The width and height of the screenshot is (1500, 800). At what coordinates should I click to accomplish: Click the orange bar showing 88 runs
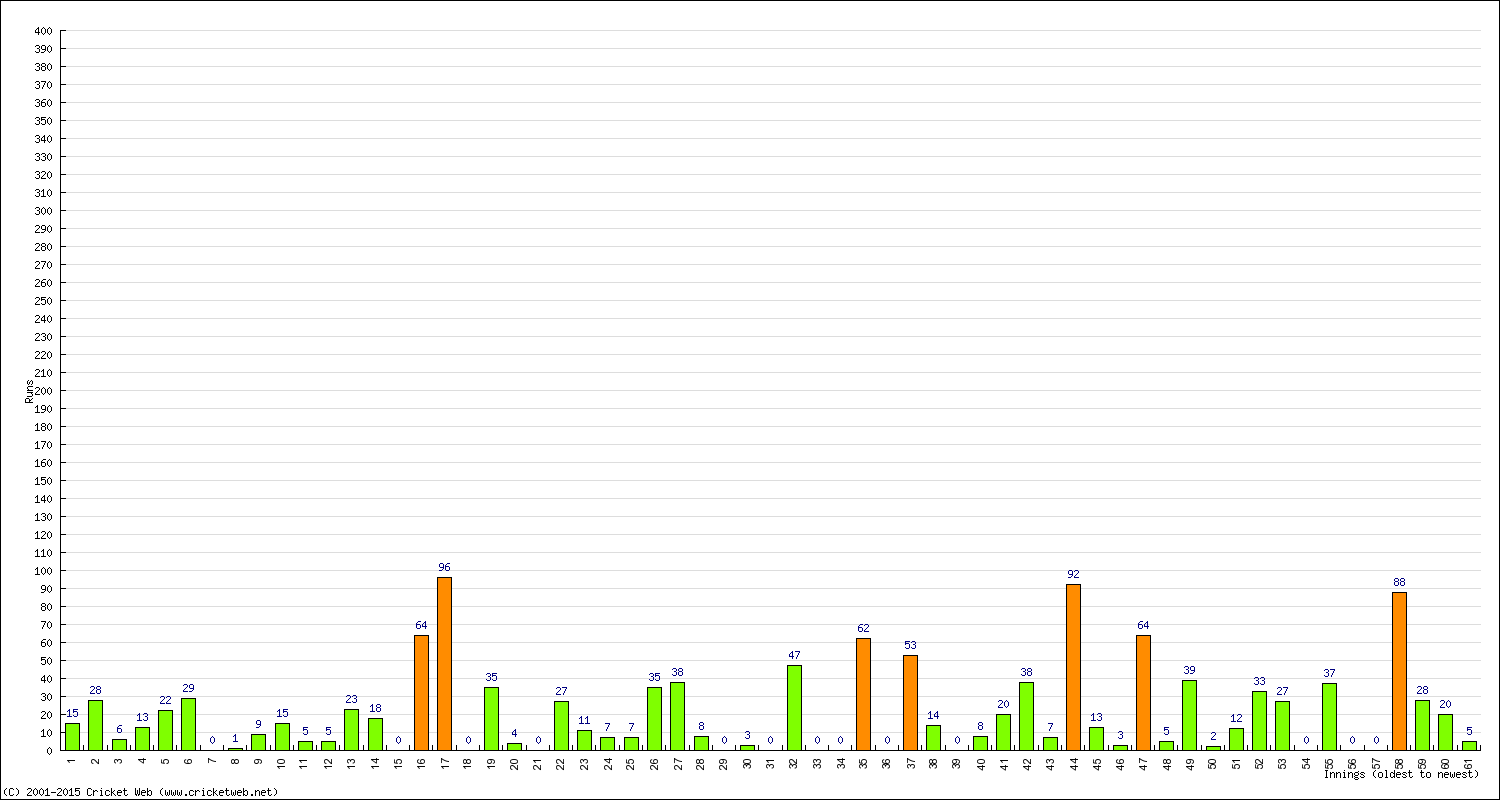point(1399,671)
